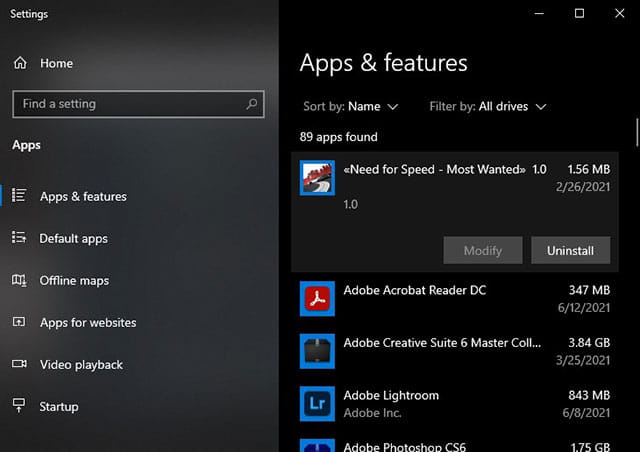Close the Settings window
640x452 pixels.
[x=620, y=13]
